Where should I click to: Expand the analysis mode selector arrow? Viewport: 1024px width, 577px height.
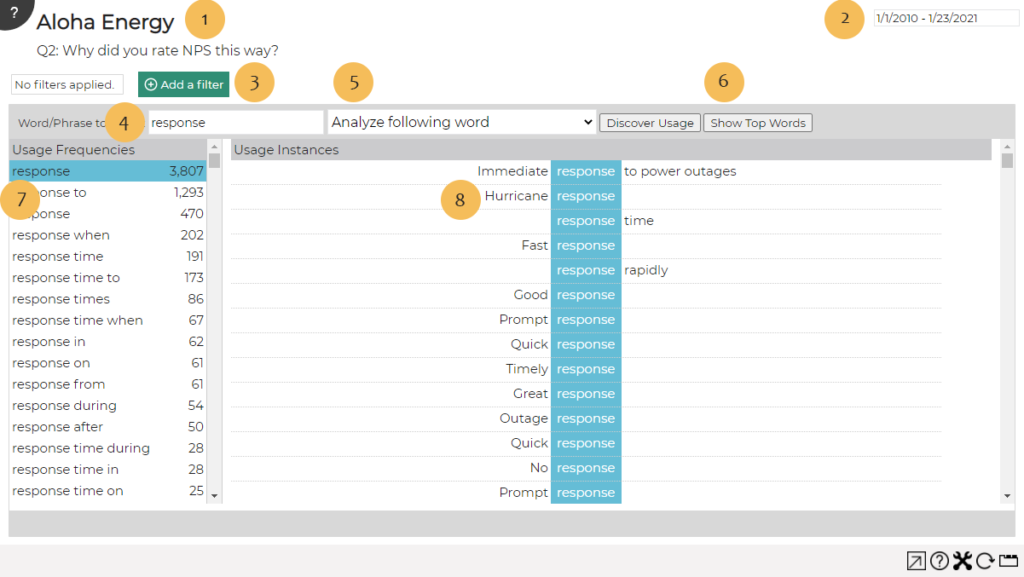click(x=587, y=121)
